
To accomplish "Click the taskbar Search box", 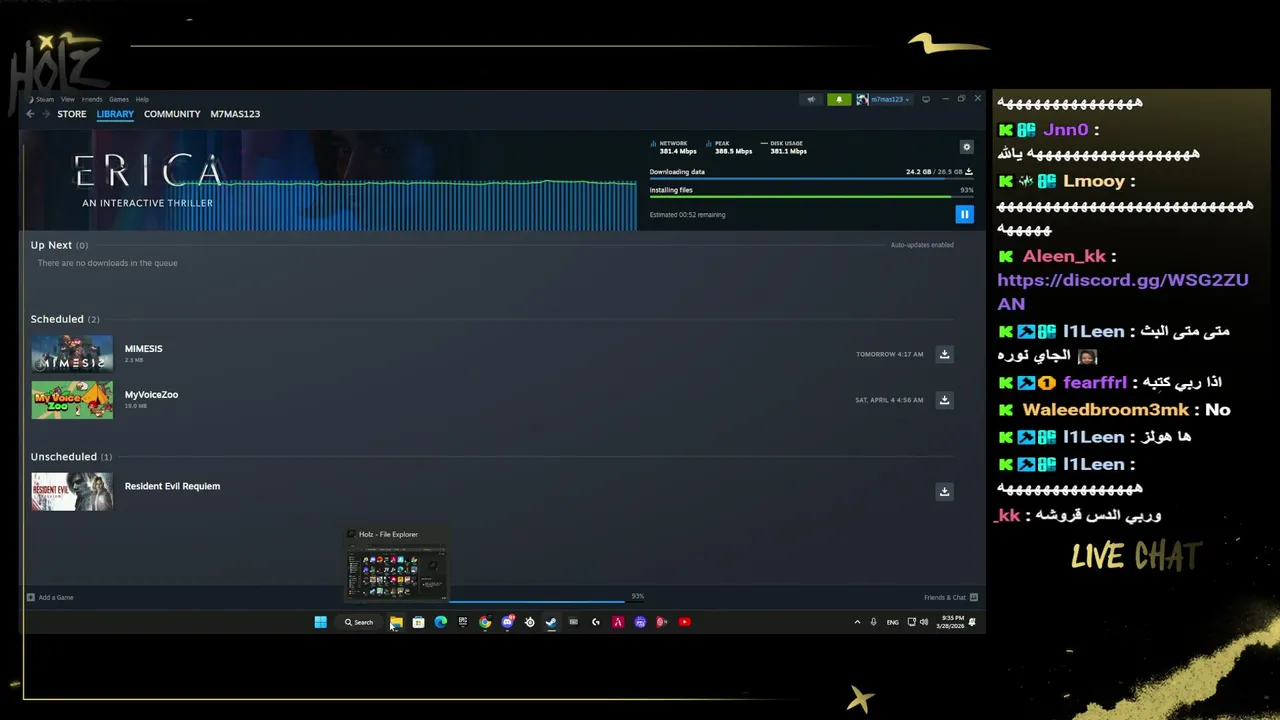I will tap(359, 622).
